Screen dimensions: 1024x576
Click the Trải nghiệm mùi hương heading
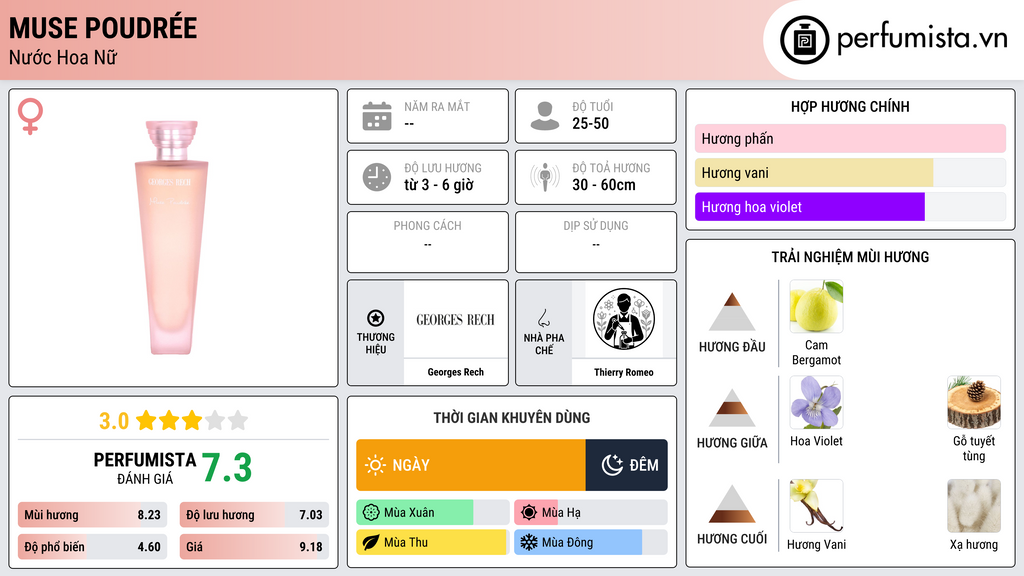tap(850, 257)
